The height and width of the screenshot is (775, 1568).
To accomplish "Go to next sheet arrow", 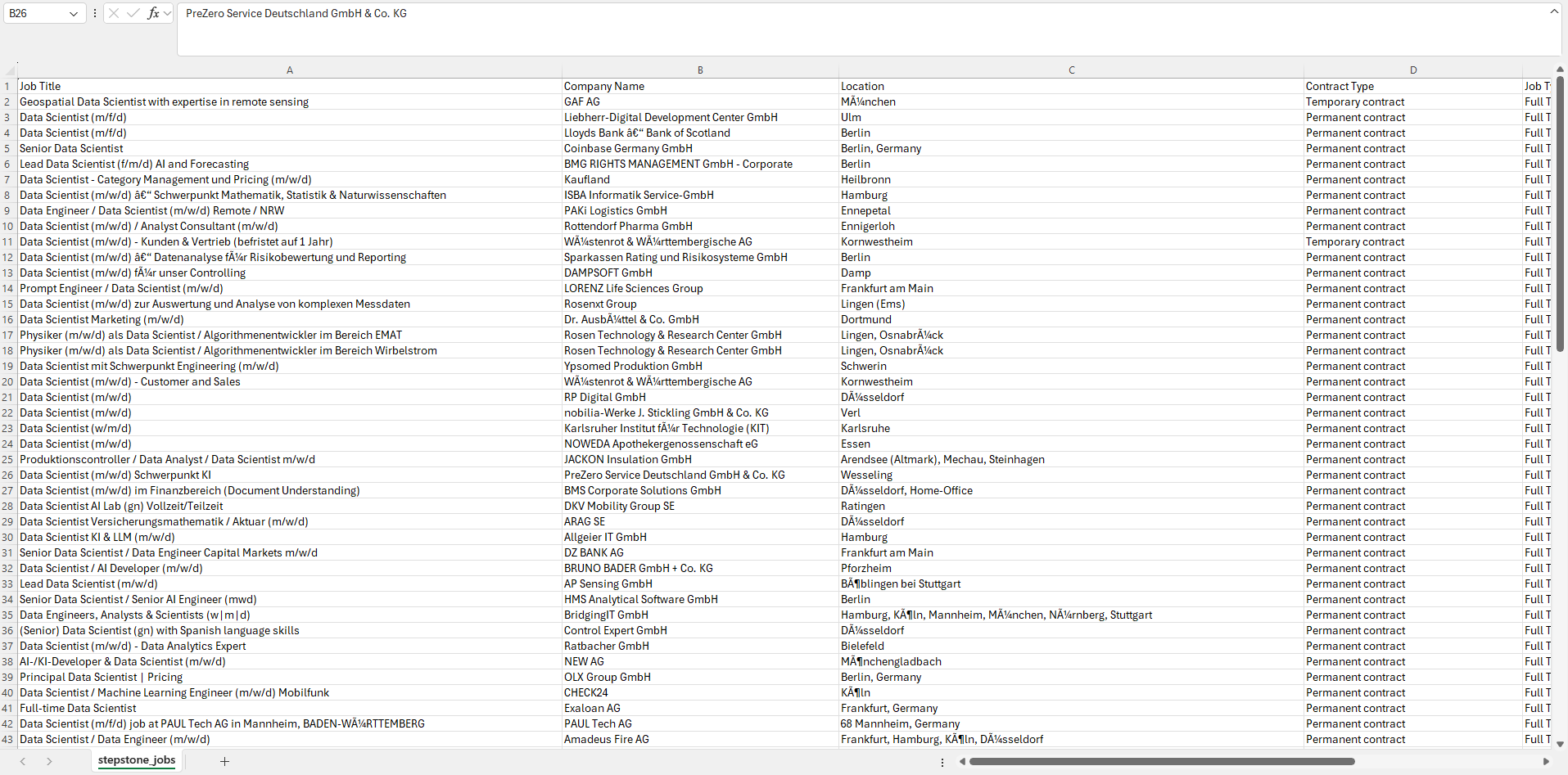I will (49, 761).
